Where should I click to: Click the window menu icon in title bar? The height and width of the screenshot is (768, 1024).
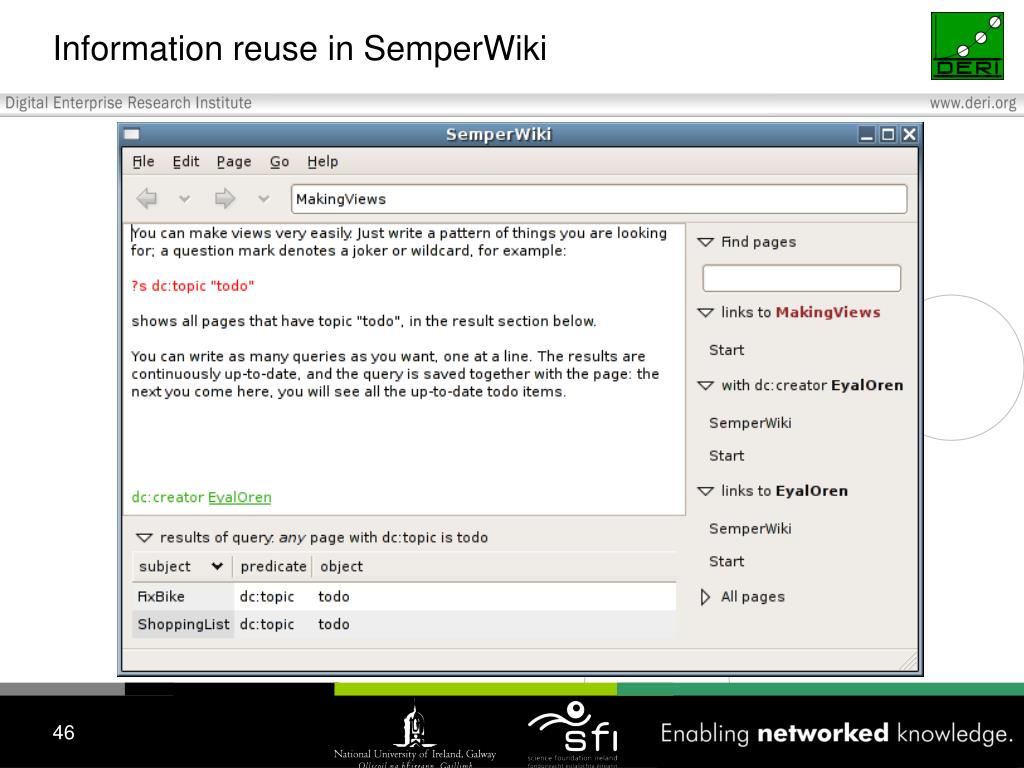tap(131, 135)
